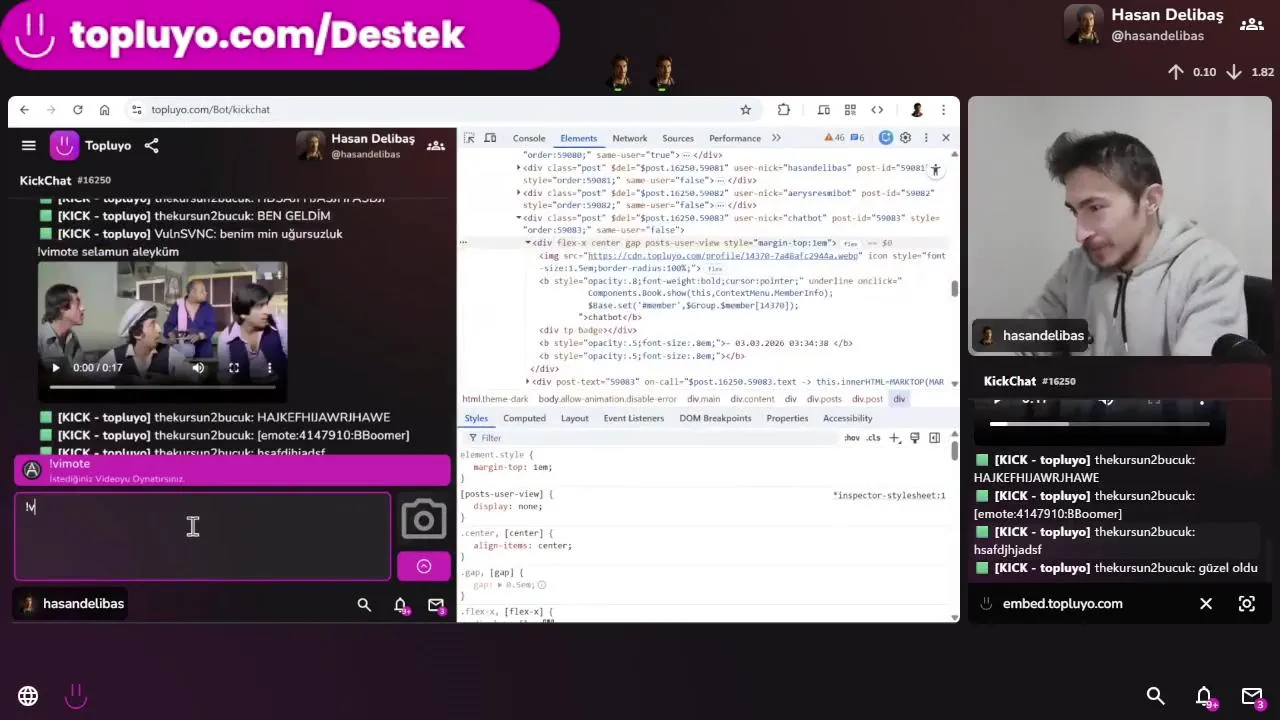Open members icon in inner Topluyo header
The image size is (1280, 720).
[436, 146]
